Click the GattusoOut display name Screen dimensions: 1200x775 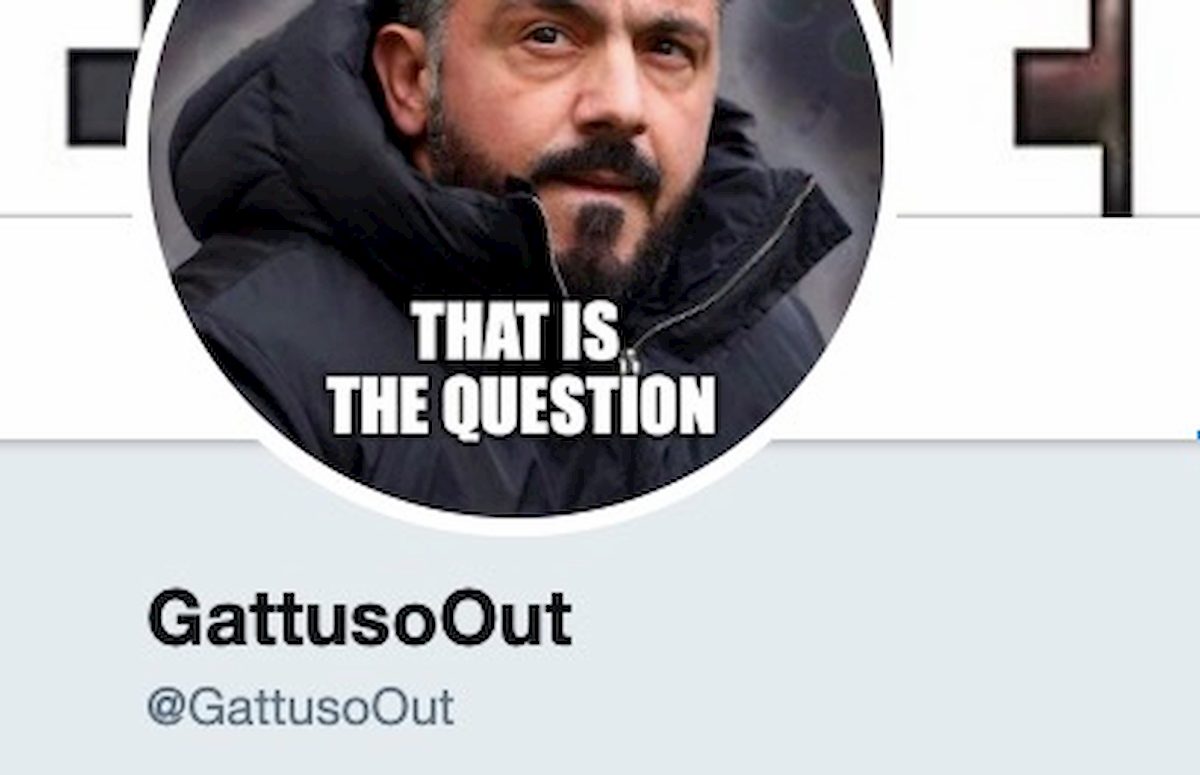pos(360,620)
